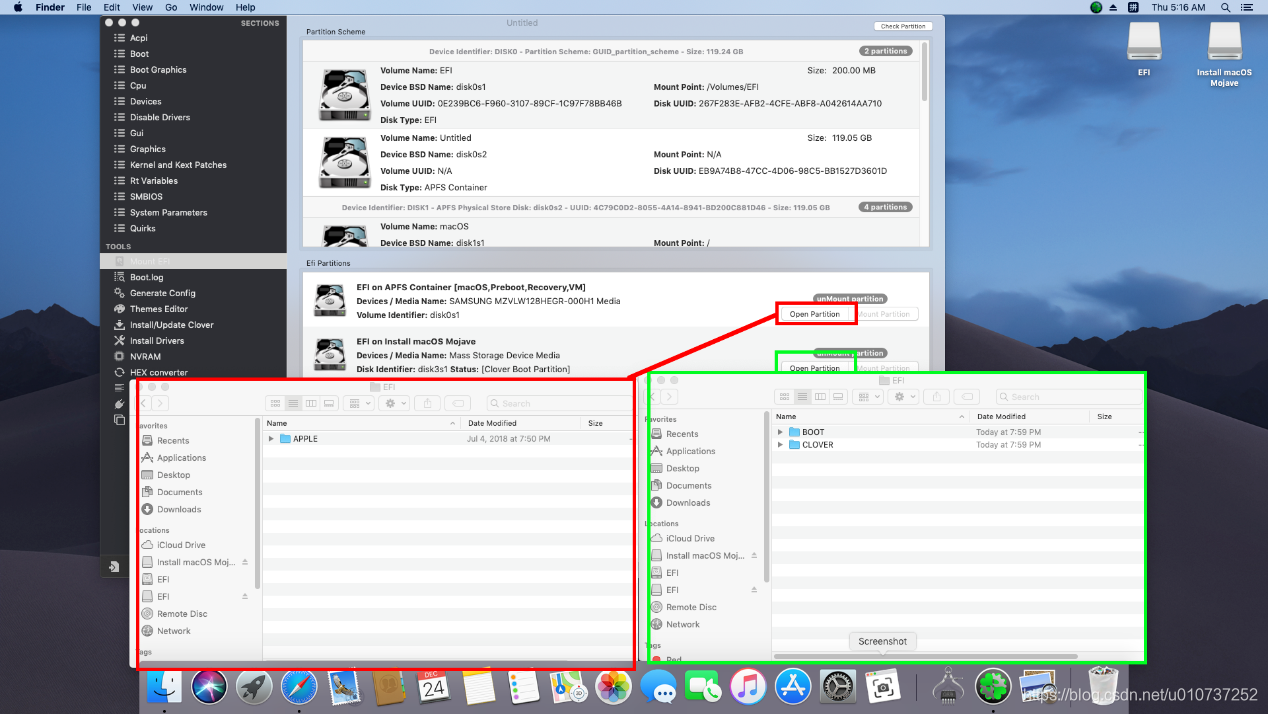The height and width of the screenshot is (714, 1268).
Task: Open the Edit menu
Action: pos(112,7)
